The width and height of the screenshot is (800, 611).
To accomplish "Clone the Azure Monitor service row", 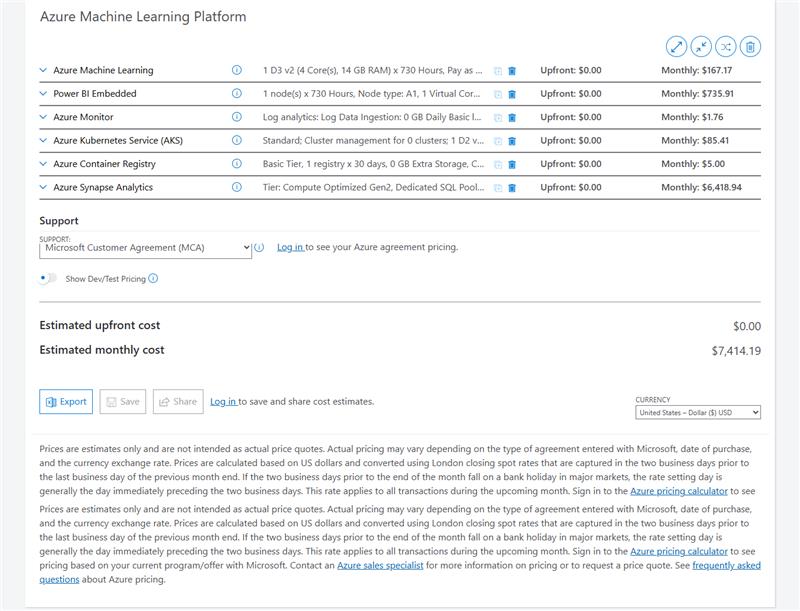I will click(498, 118).
